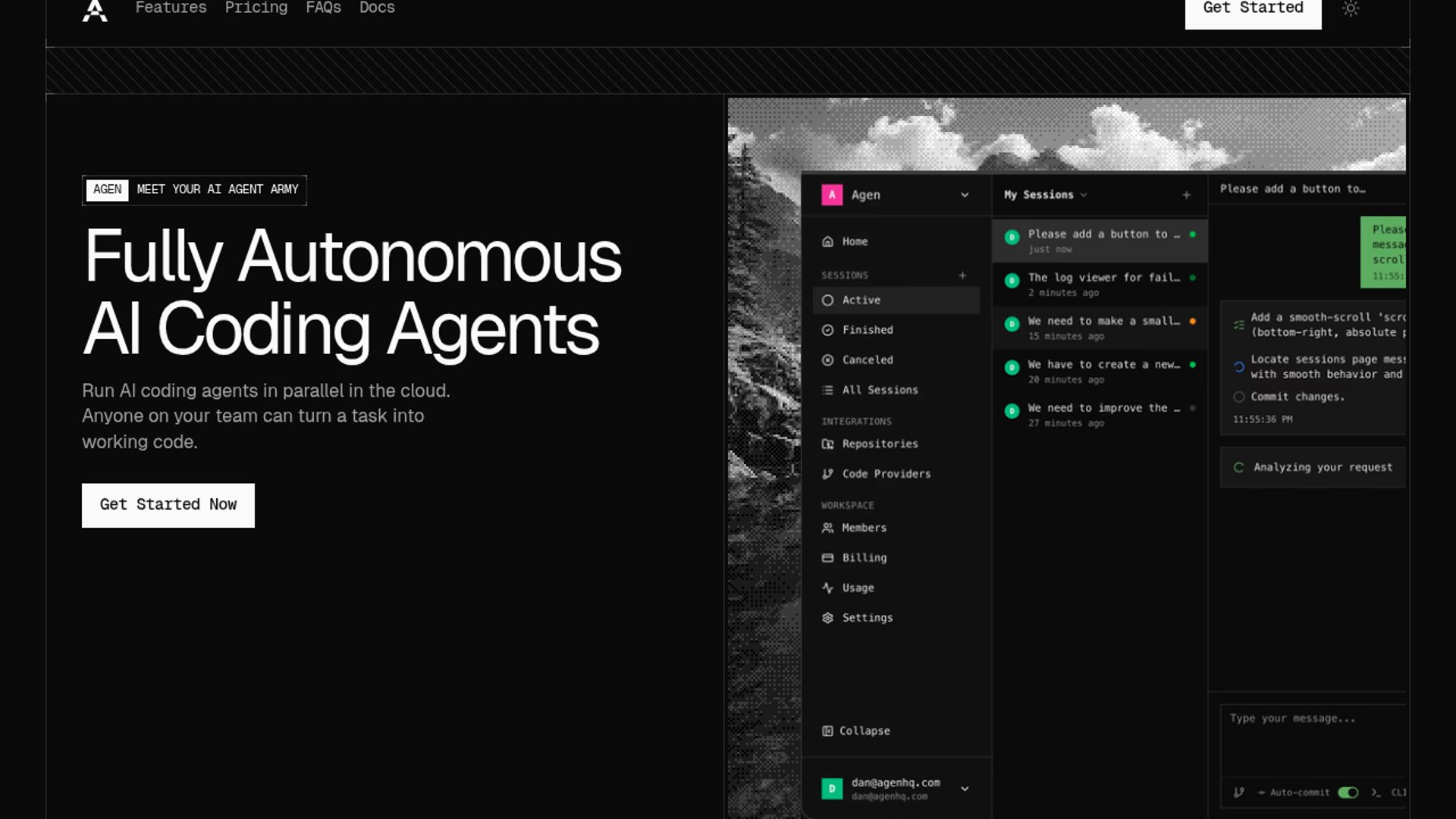Click the Home icon in sidebar

[x=827, y=241]
